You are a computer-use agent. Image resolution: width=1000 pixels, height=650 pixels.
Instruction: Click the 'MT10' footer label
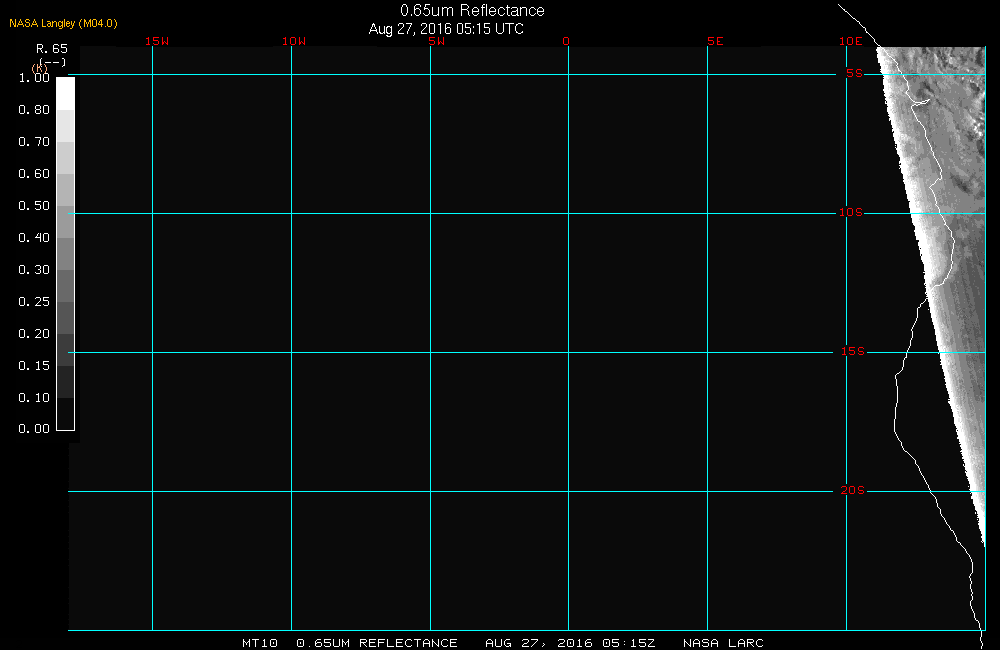point(260,643)
